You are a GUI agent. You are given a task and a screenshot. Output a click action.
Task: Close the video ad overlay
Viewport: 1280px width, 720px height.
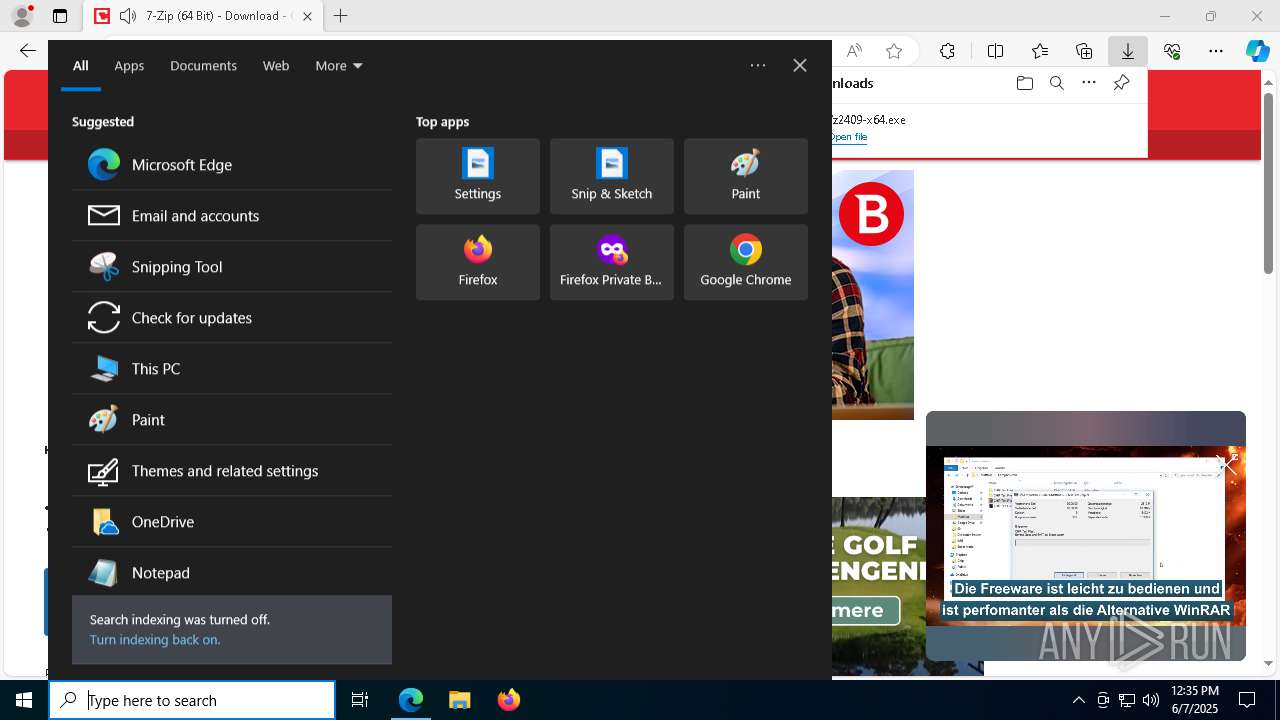(1228, 465)
